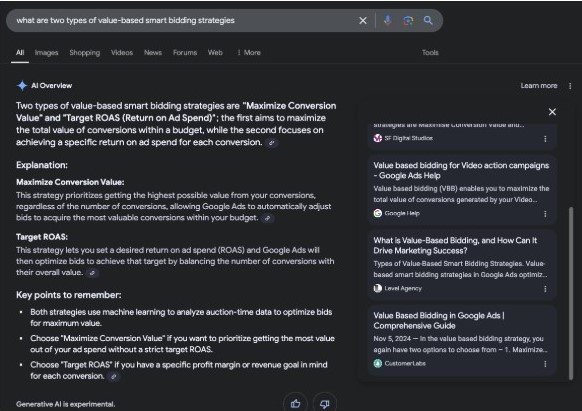Open options for Level Agency source
The height and width of the screenshot is (411, 582).
(545, 289)
